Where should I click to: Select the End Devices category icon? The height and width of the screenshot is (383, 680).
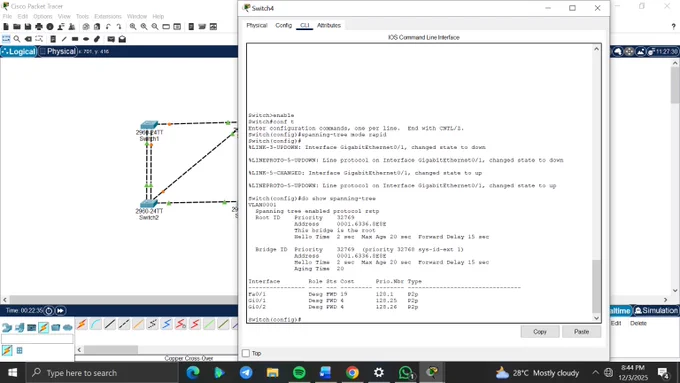(20, 327)
